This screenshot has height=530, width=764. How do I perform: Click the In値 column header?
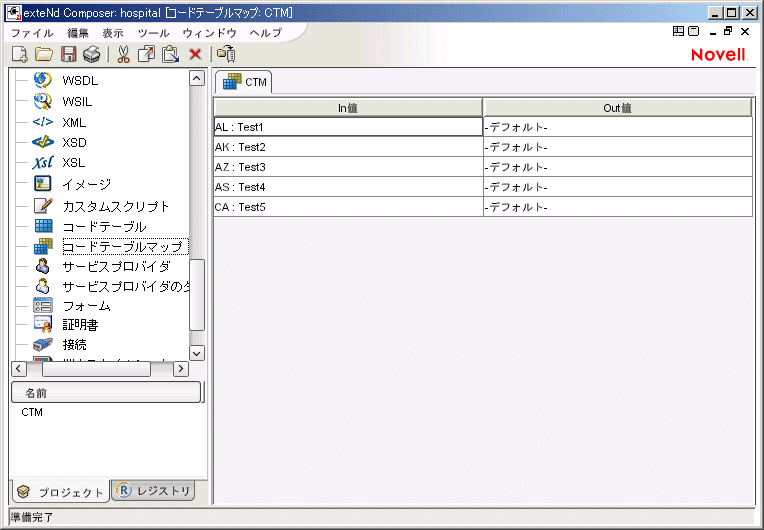pyautogui.click(x=348, y=108)
